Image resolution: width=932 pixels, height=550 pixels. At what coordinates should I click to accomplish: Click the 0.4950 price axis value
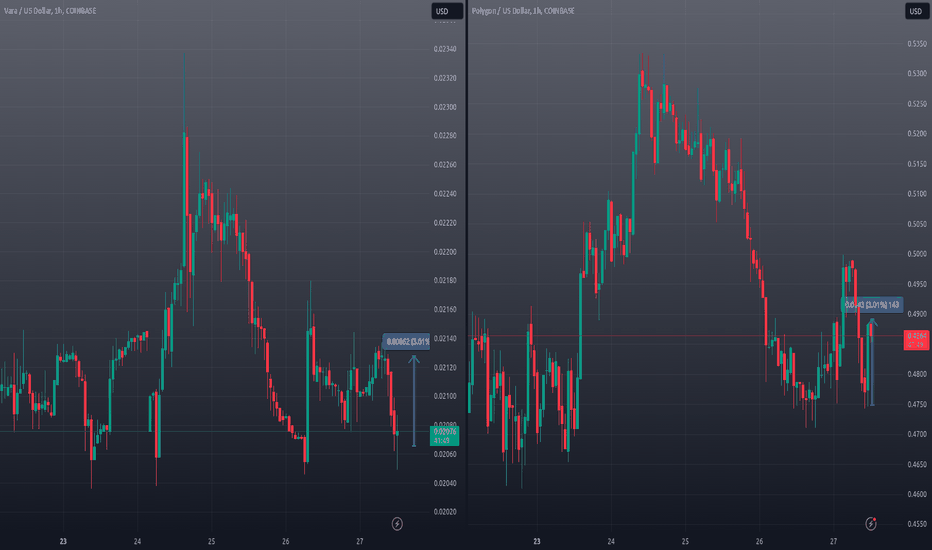(917, 285)
